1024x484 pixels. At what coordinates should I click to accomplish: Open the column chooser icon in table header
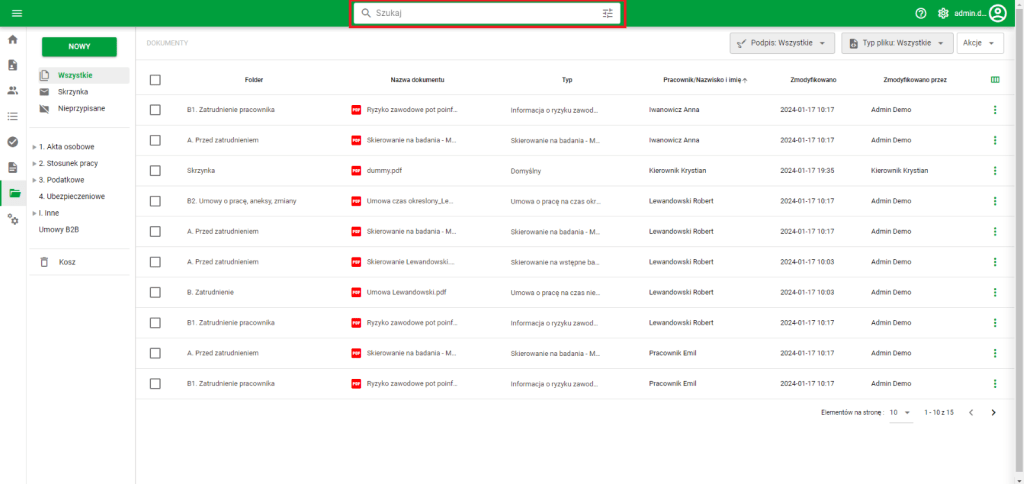[994, 79]
